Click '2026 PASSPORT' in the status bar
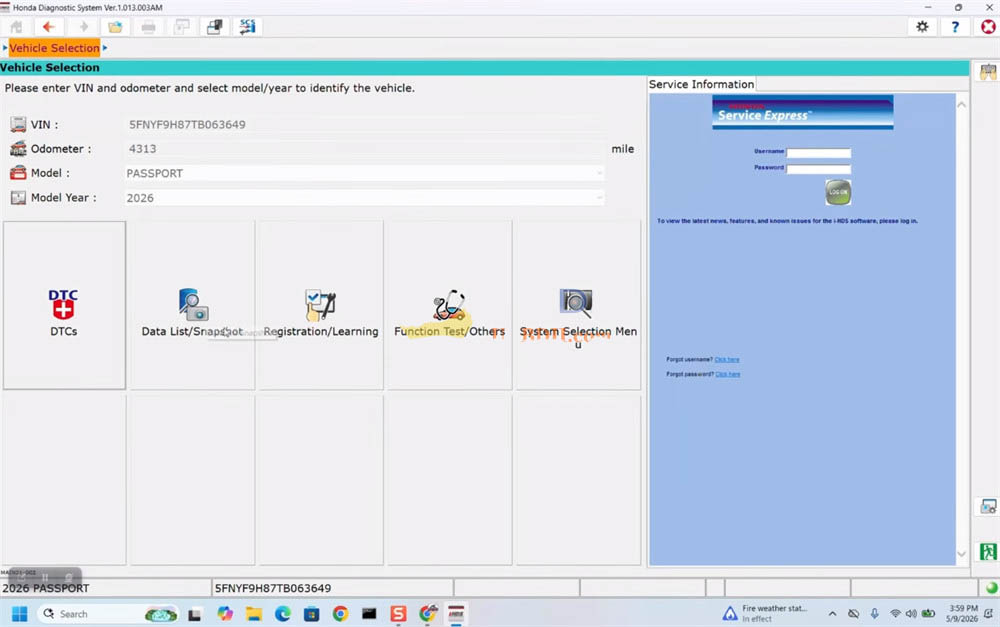 [46, 588]
